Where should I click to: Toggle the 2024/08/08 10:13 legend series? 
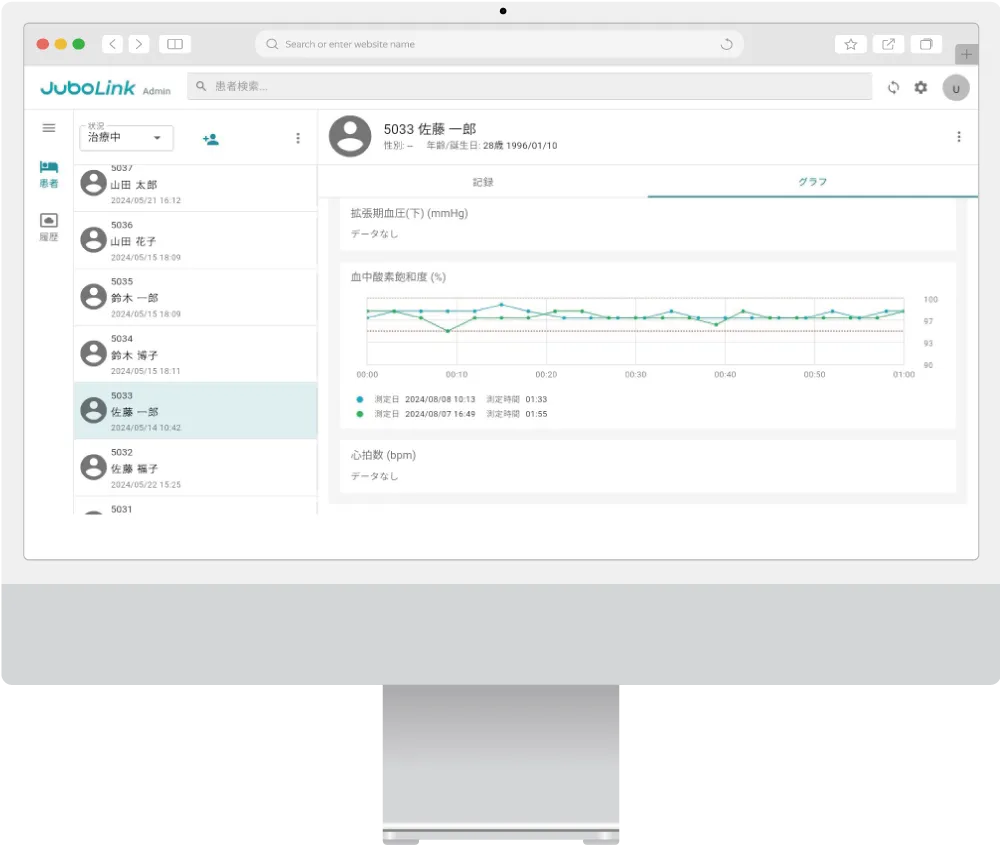click(x=439, y=399)
